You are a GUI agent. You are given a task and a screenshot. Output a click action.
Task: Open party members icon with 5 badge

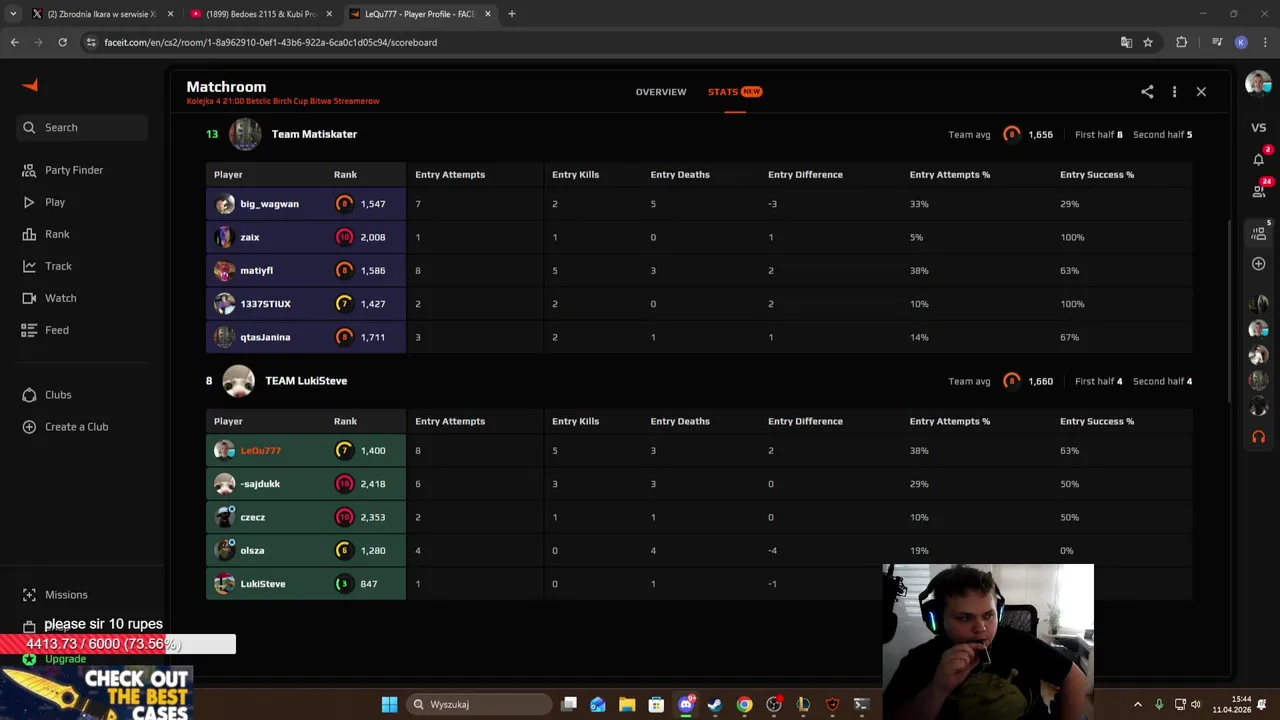[1258, 233]
